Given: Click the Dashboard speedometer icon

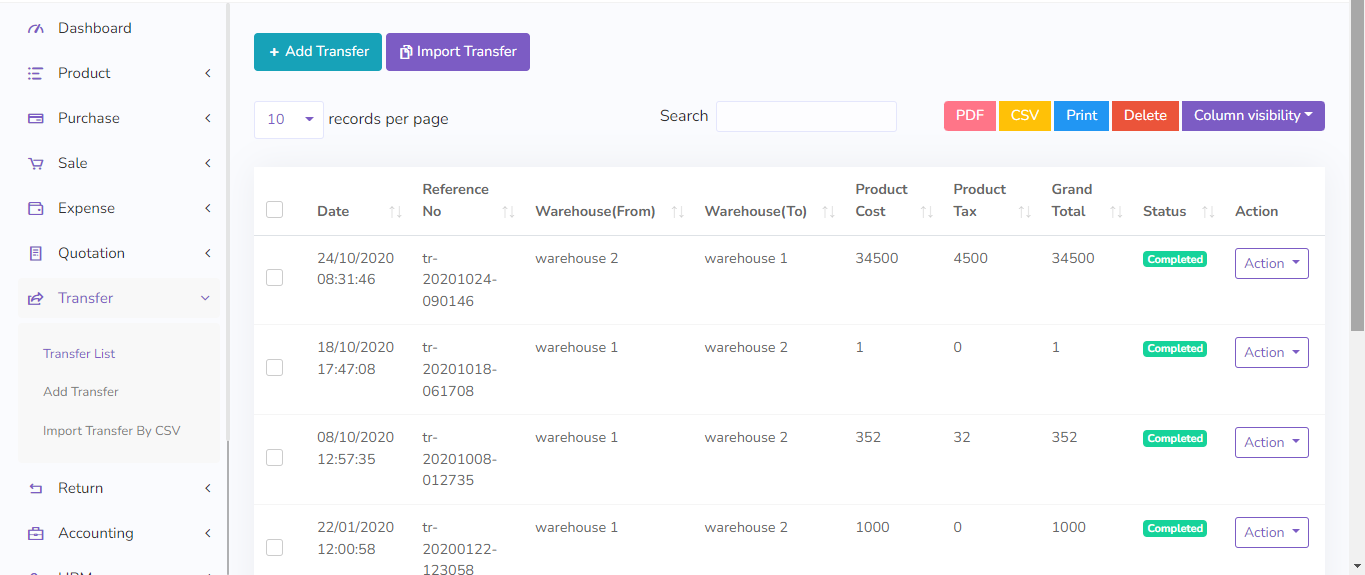Looking at the screenshot, I should coord(36,29).
